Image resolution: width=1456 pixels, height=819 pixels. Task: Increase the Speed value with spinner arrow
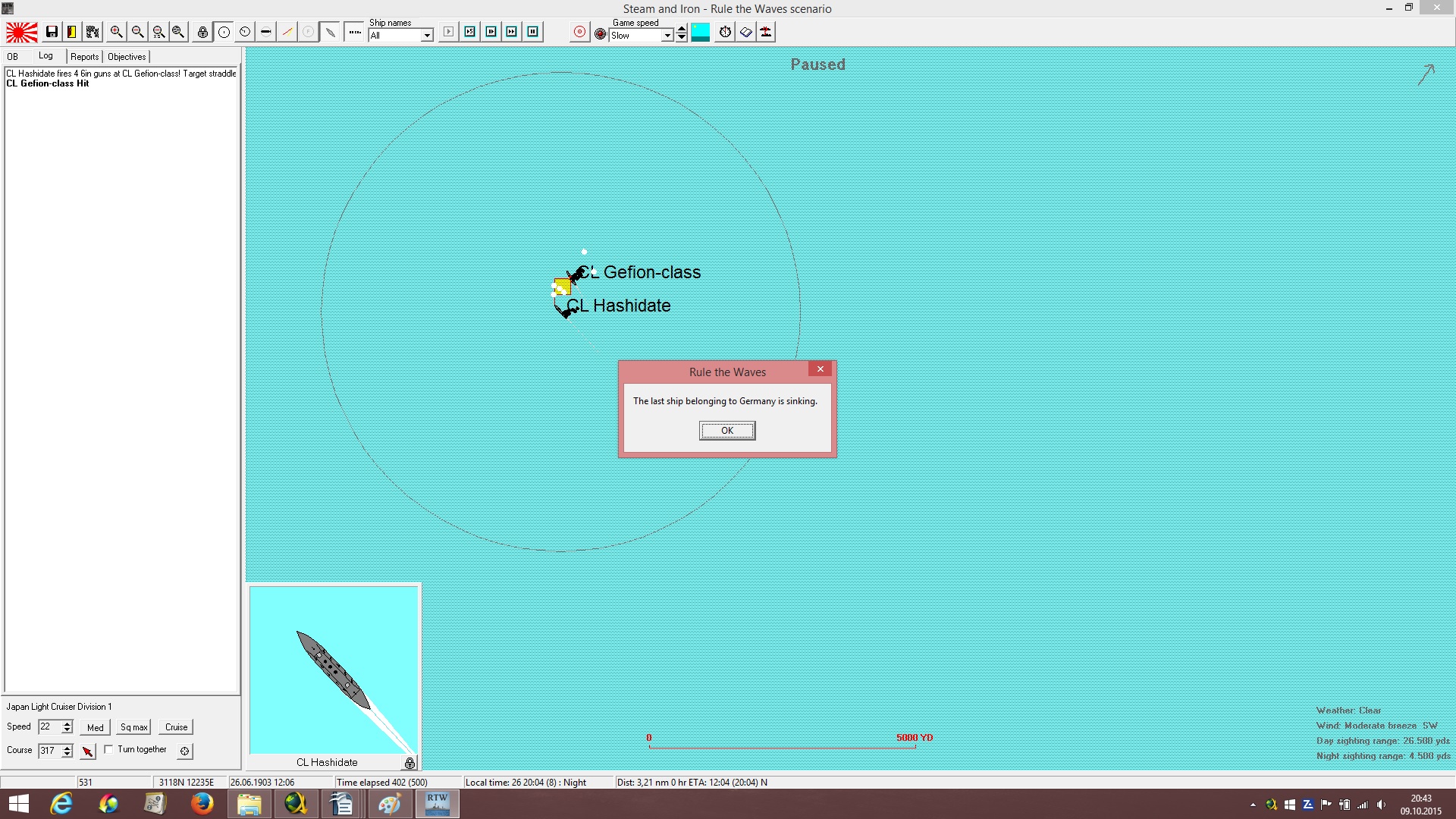pos(67,723)
